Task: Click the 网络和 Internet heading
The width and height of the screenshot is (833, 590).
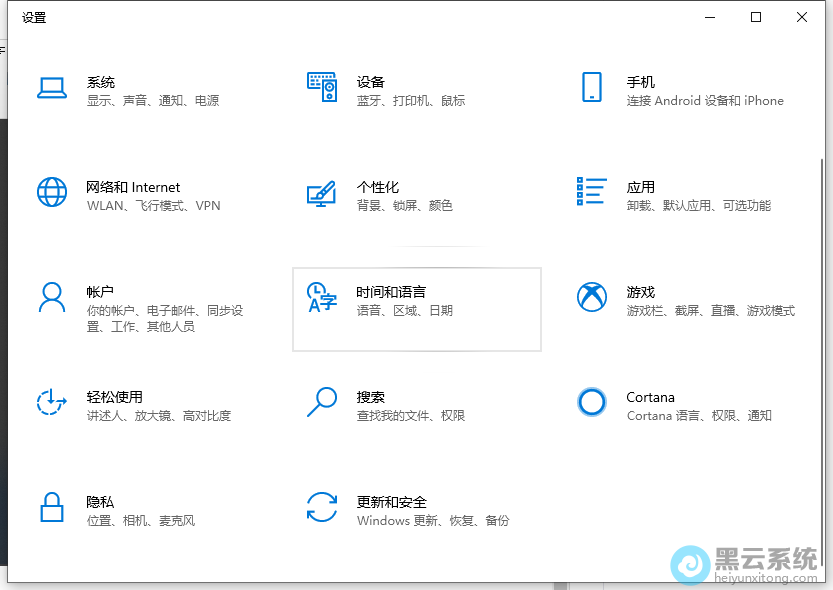Action: 133,187
